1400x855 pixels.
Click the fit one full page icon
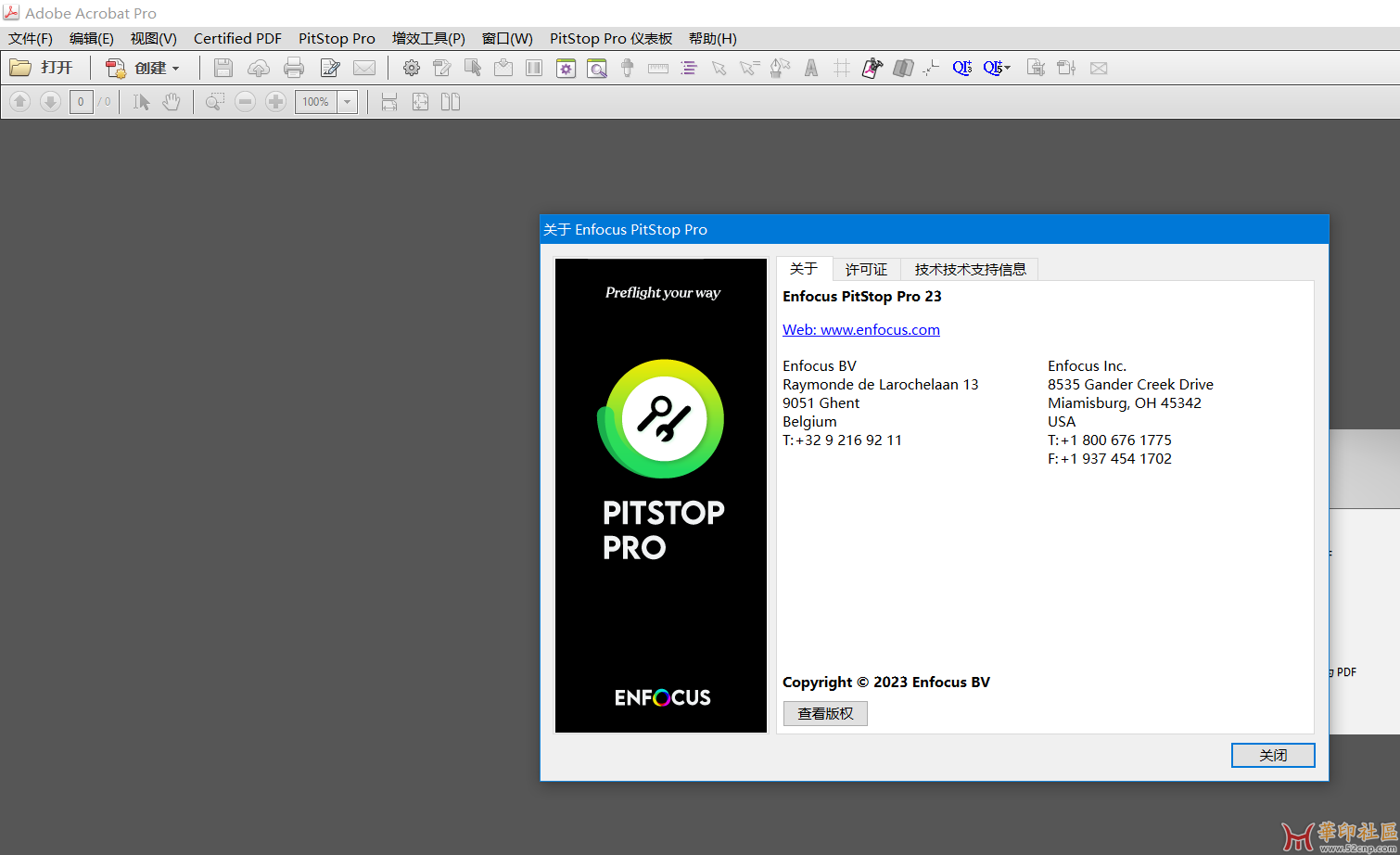point(420,101)
